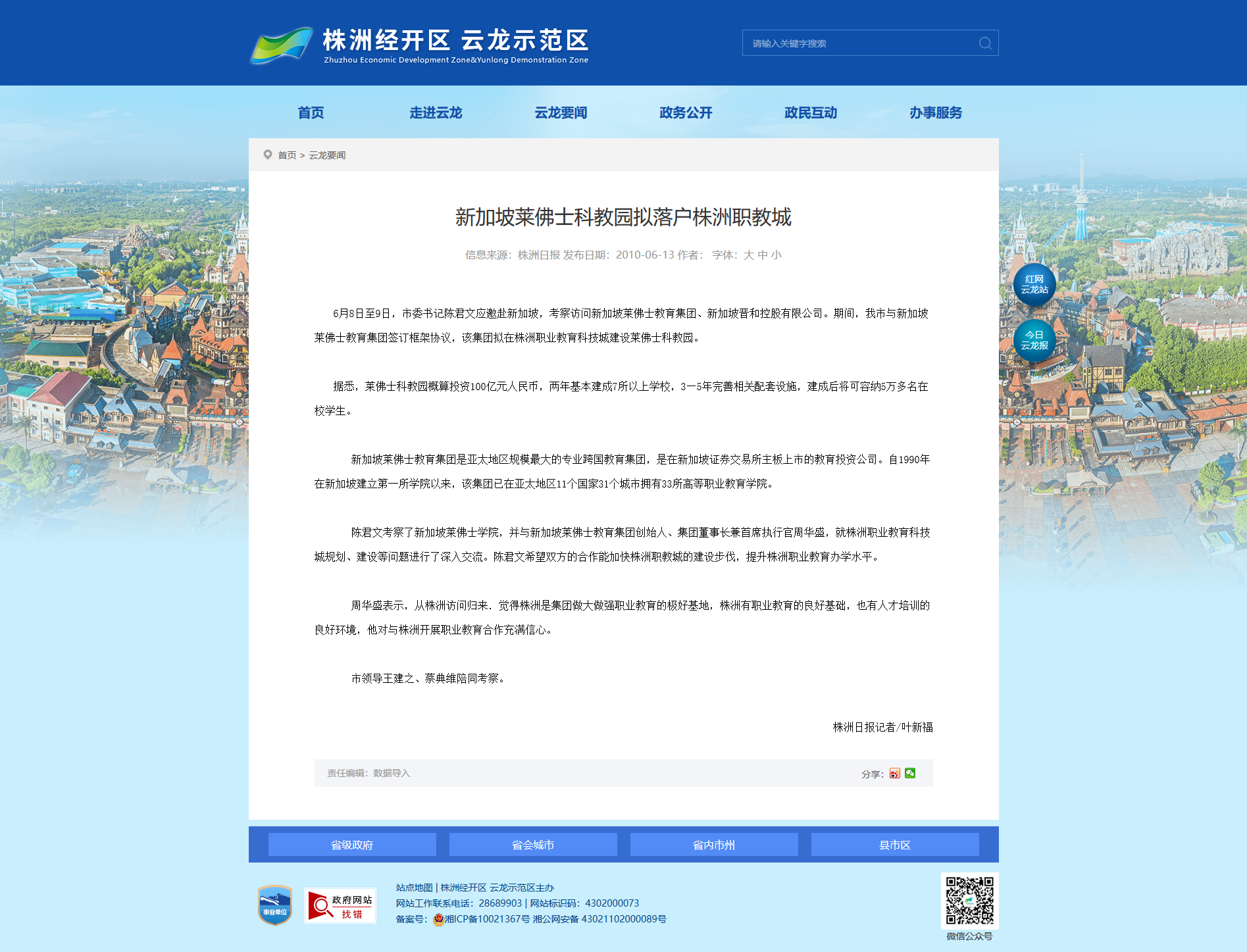The width and height of the screenshot is (1247, 952).
Task: Expand the 省会城市 links list
Action: [533, 845]
